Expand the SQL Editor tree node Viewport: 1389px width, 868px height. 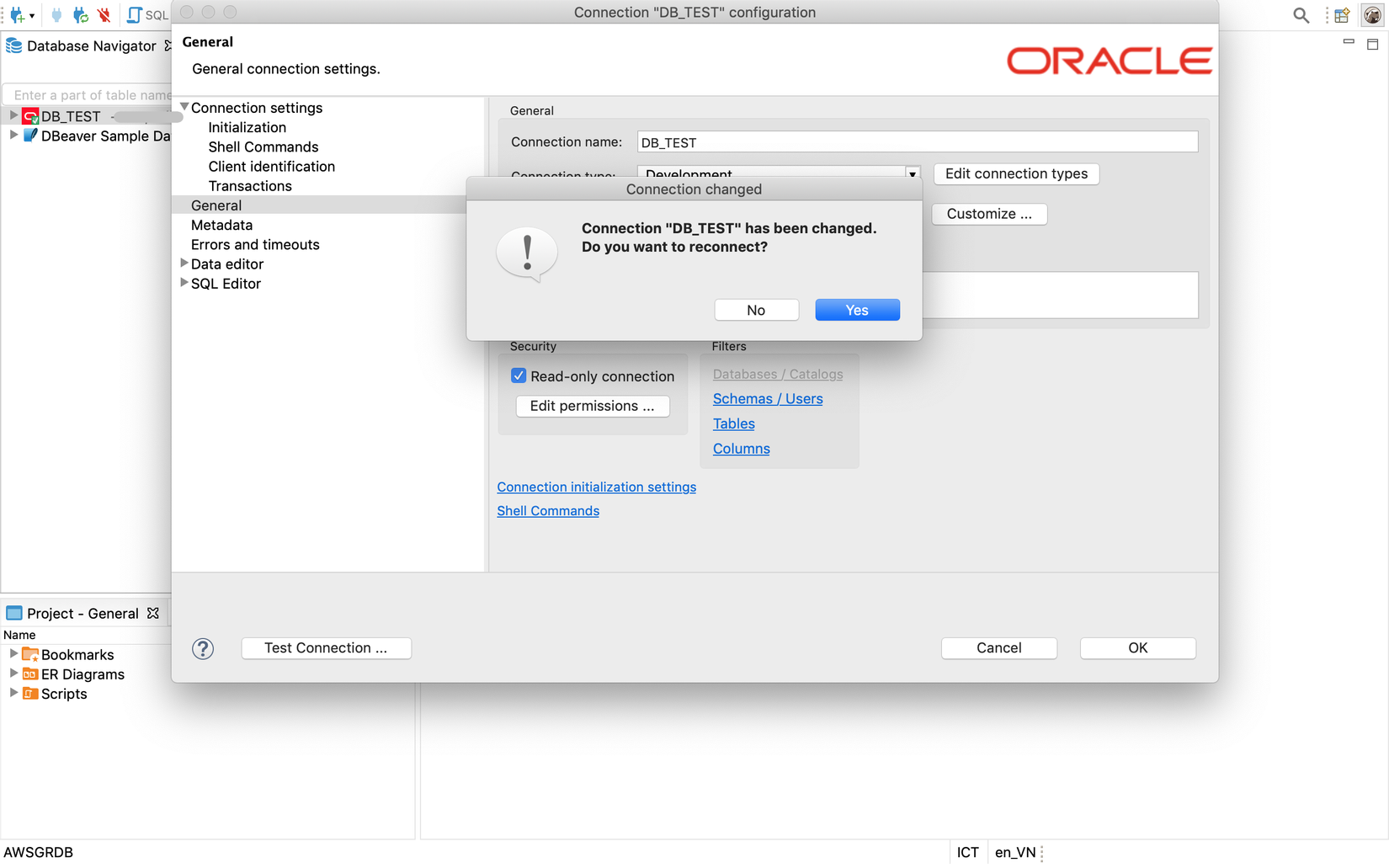(x=184, y=283)
